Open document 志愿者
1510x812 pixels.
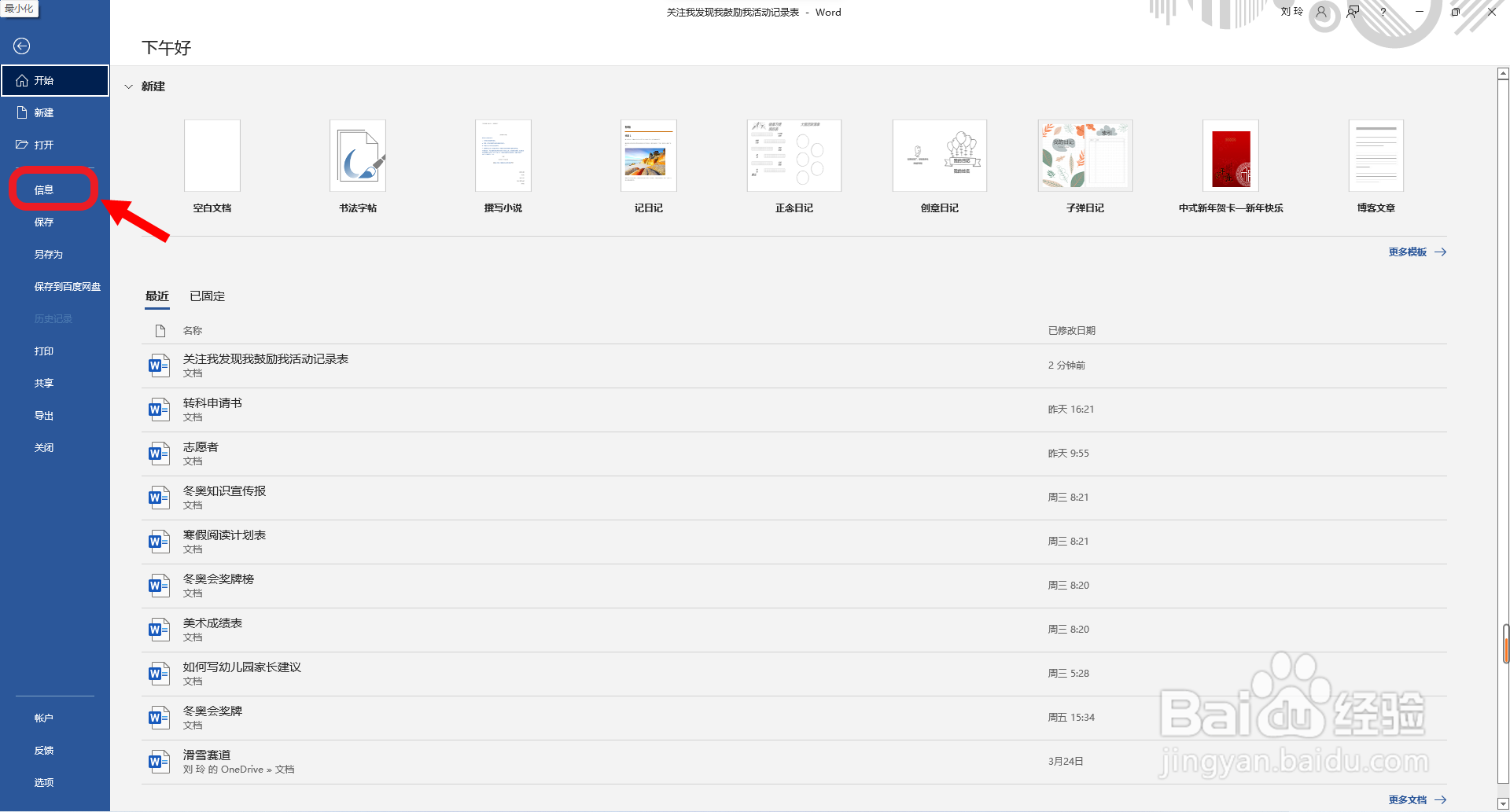click(x=794, y=454)
